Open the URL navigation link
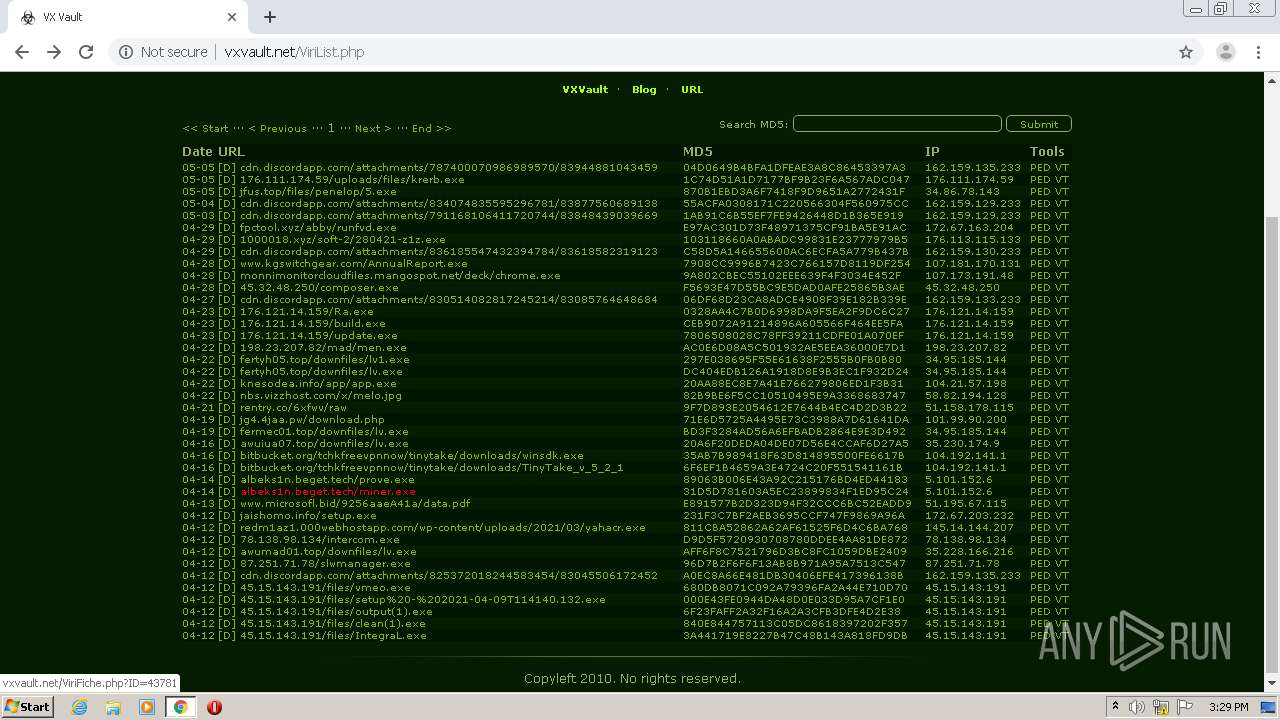Viewport: 1280px width, 720px height. (x=692, y=89)
